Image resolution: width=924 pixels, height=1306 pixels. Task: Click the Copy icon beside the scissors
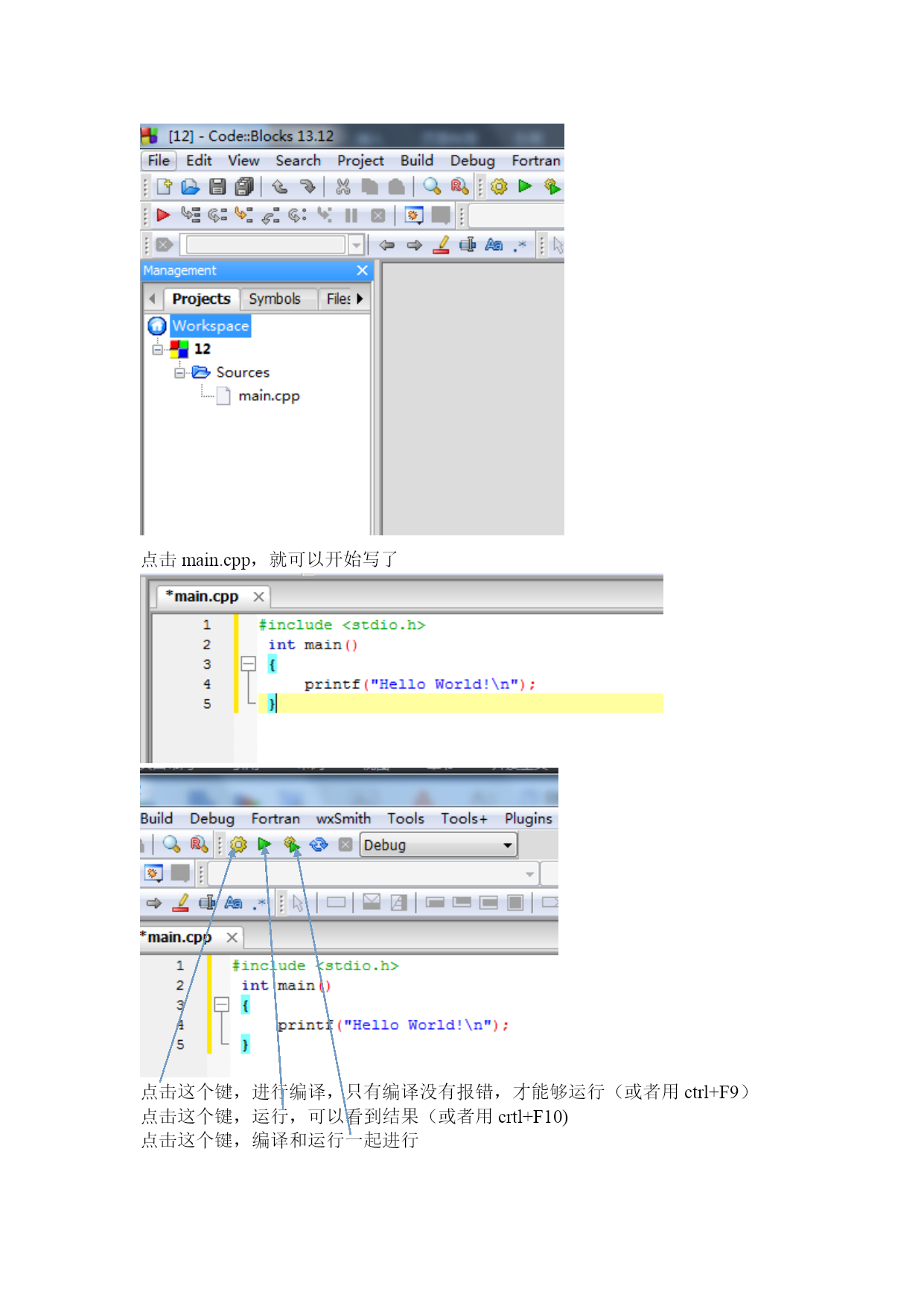[x=369, y=186]
